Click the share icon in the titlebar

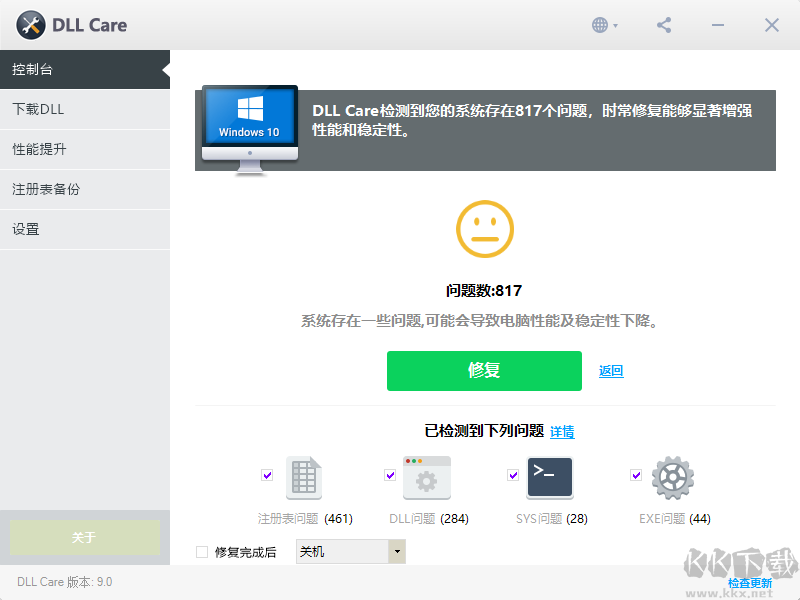[x=663, y=24]
